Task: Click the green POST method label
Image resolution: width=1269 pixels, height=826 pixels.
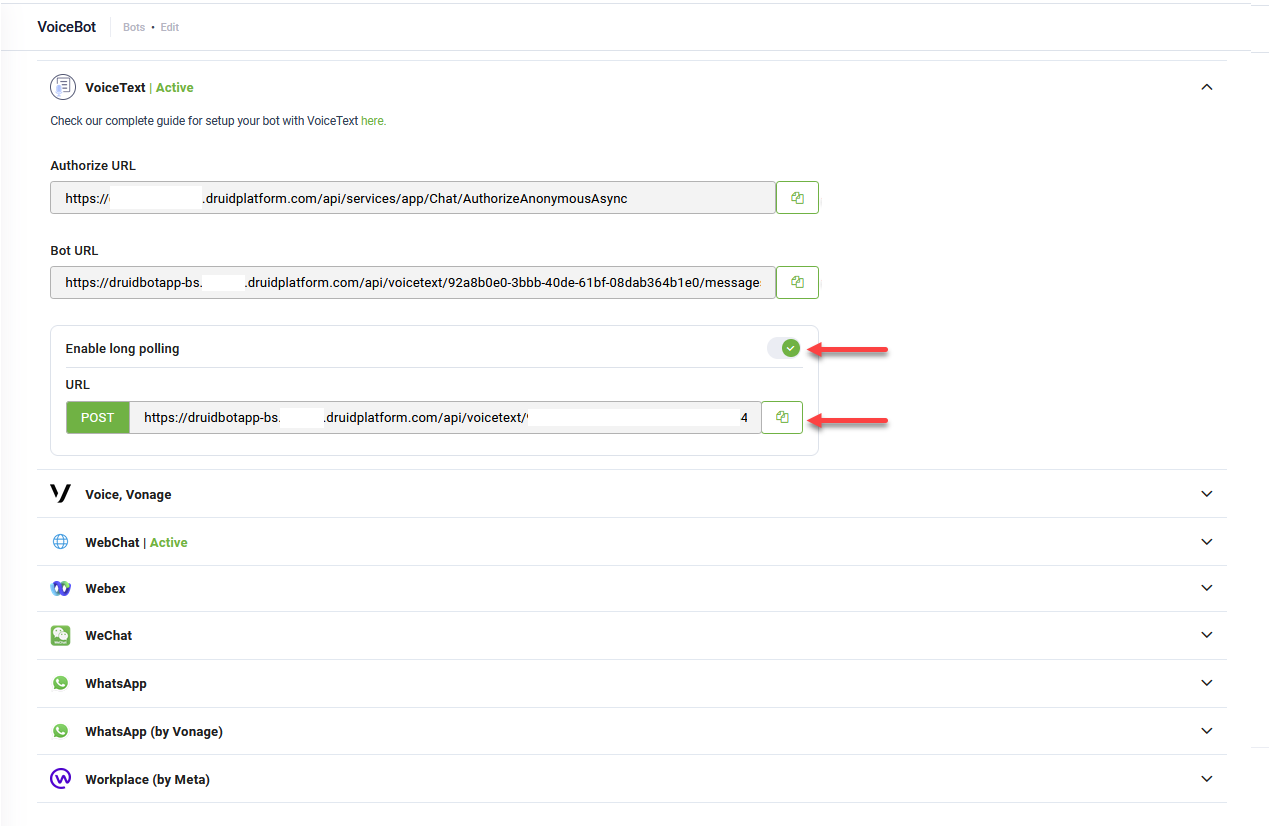Action: coord(98,417)
